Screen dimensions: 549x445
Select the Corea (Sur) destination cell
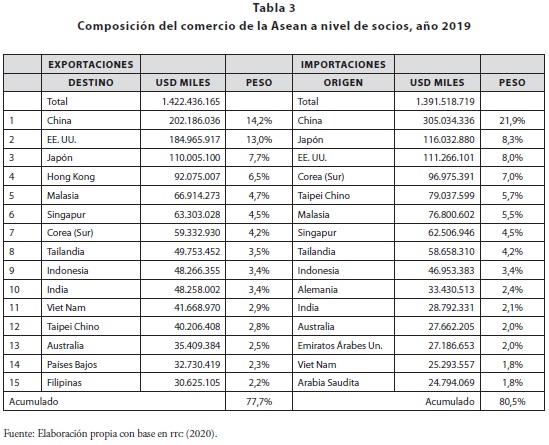point(91,232)
